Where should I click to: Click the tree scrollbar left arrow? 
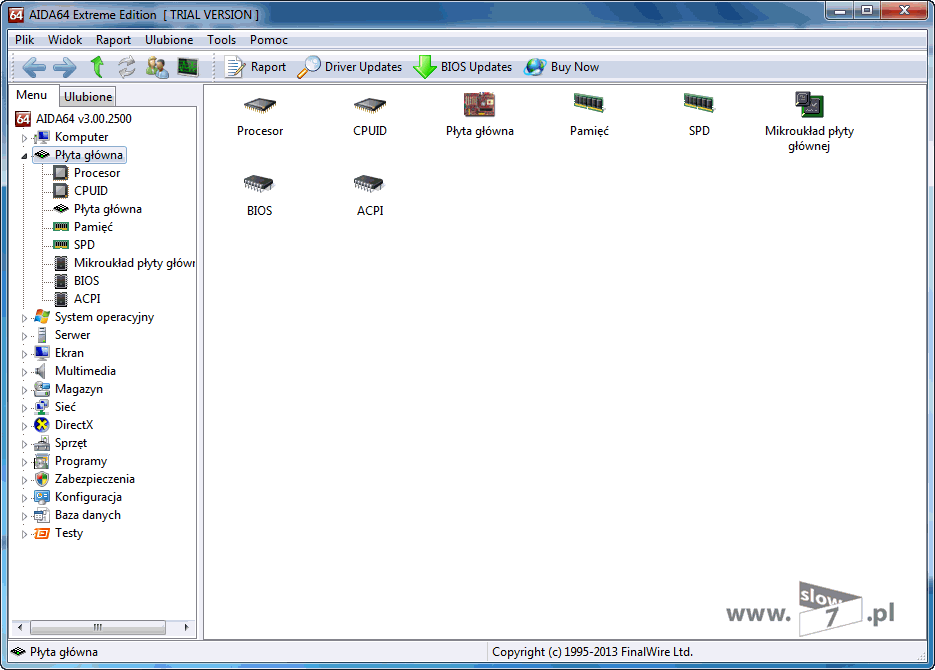[x=20, y=627]
